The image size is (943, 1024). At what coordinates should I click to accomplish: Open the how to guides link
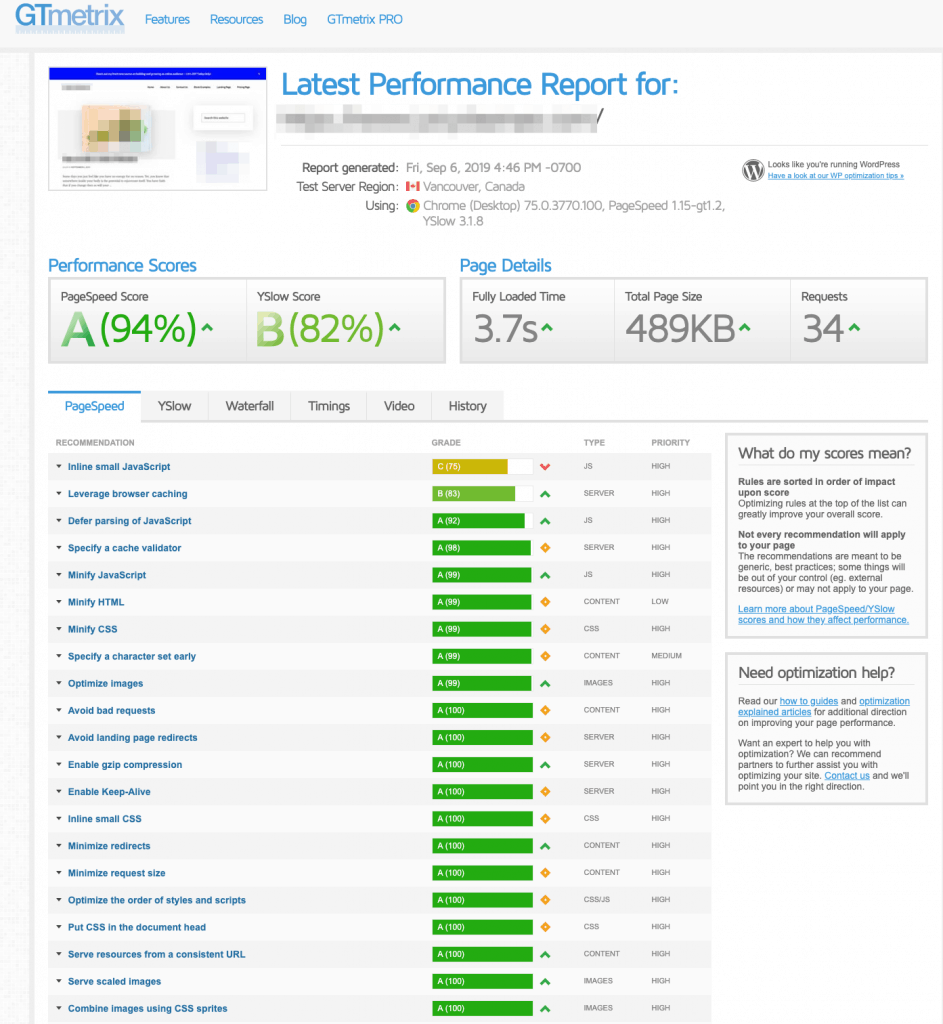(x=808, y=701)
